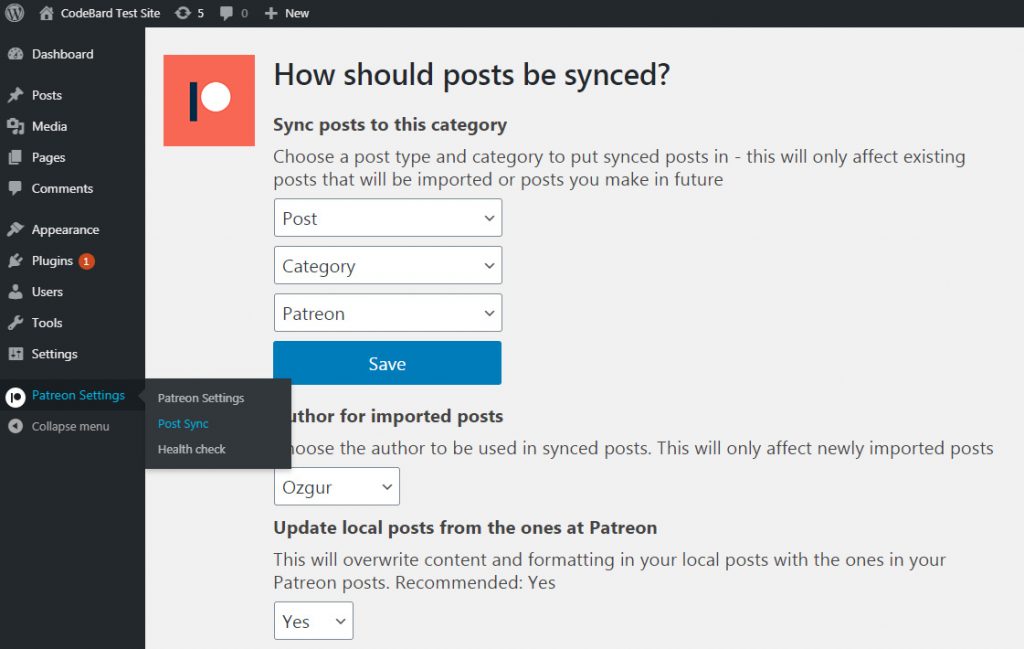Click the Pages icon in sidebar
Viewport: 1024px width, 649px height.
point(16,157)
